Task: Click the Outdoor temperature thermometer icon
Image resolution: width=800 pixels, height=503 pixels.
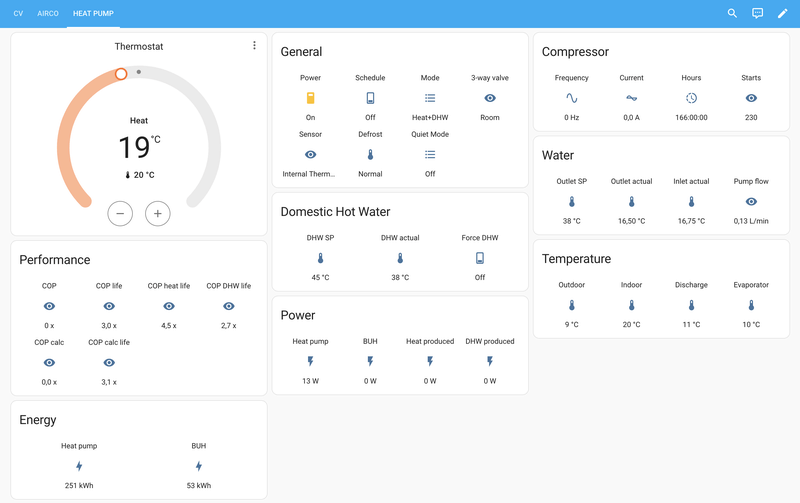Action: point(572,305)
